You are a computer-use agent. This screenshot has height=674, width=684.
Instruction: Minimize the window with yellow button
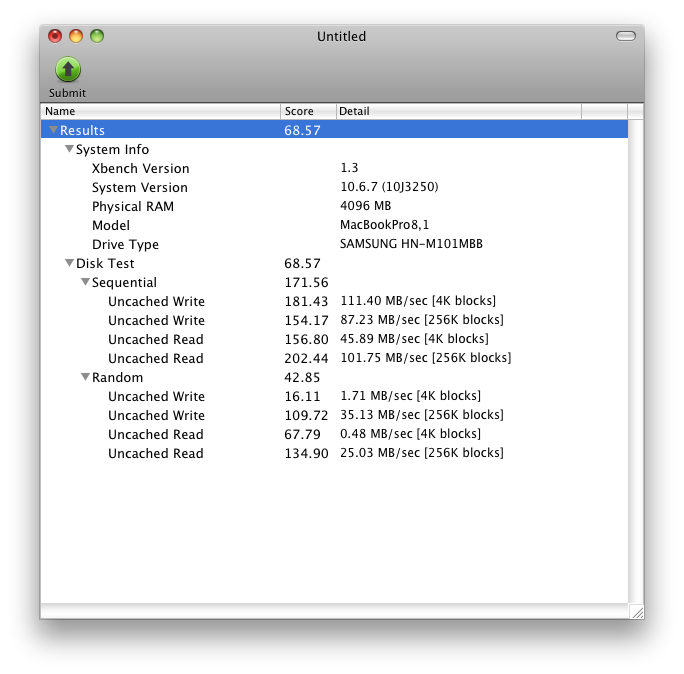click(76, 36)
